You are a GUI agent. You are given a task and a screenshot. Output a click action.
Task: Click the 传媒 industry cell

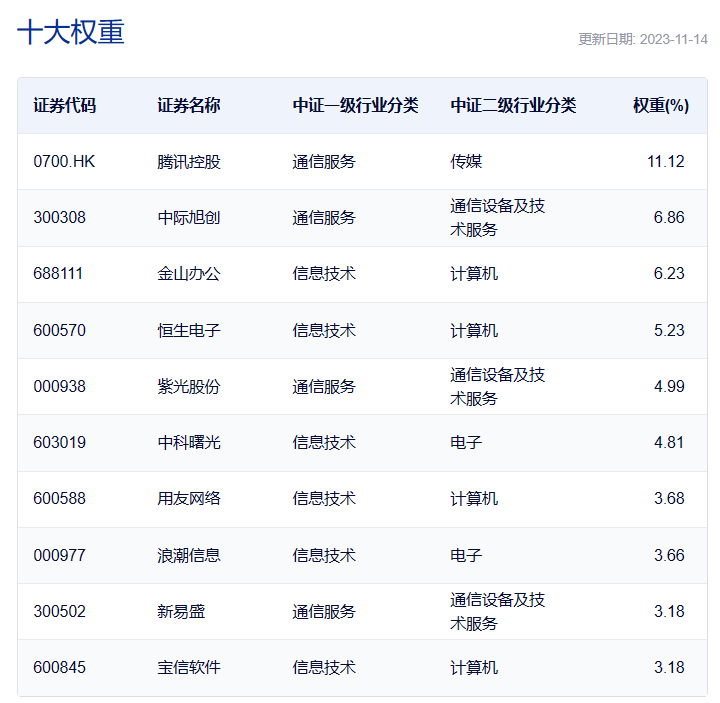pyautogui.click(x=466, y=161)
